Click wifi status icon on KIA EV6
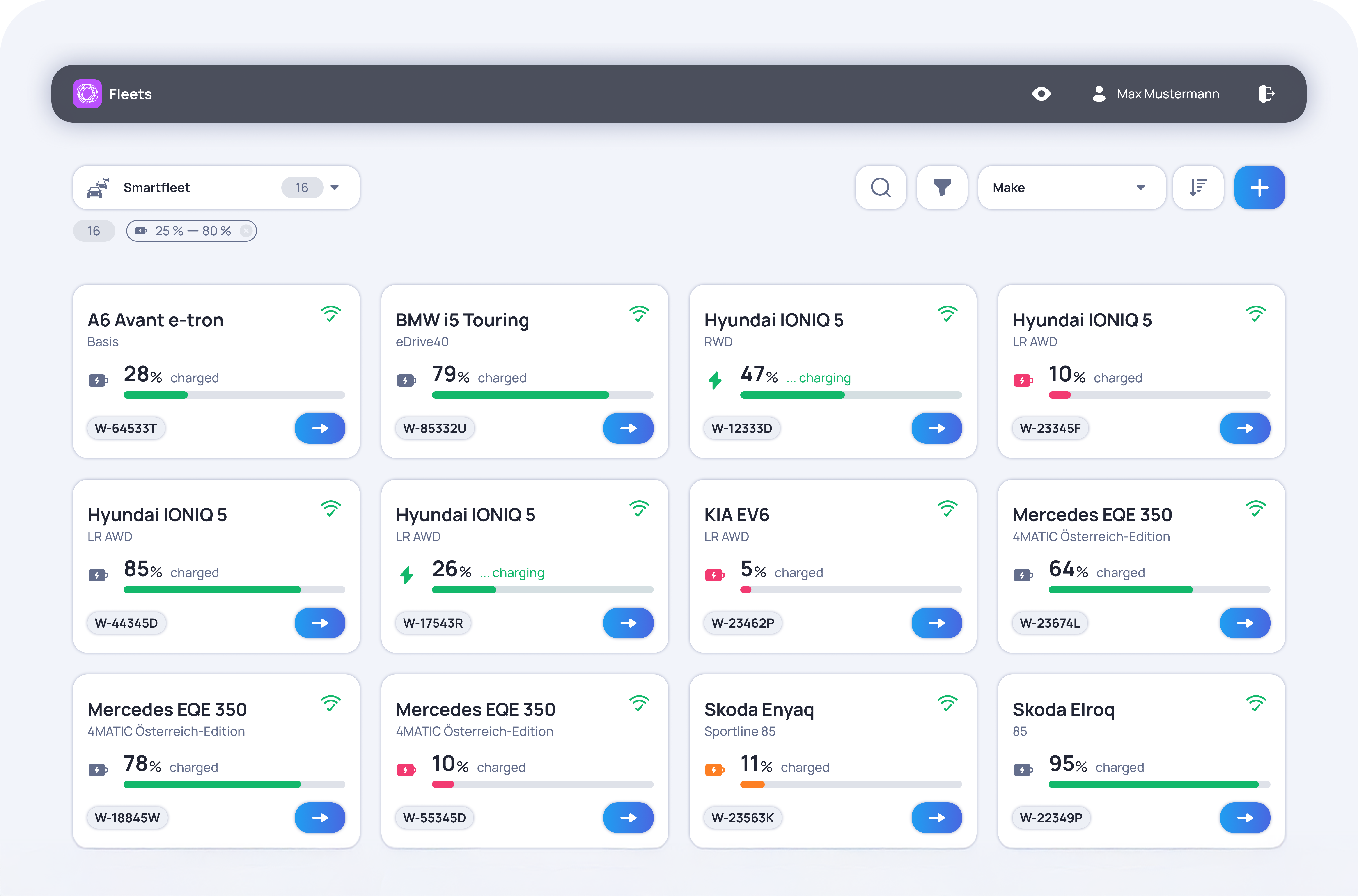The height and width of the screenshot is (896, 1358). (947, 509)
